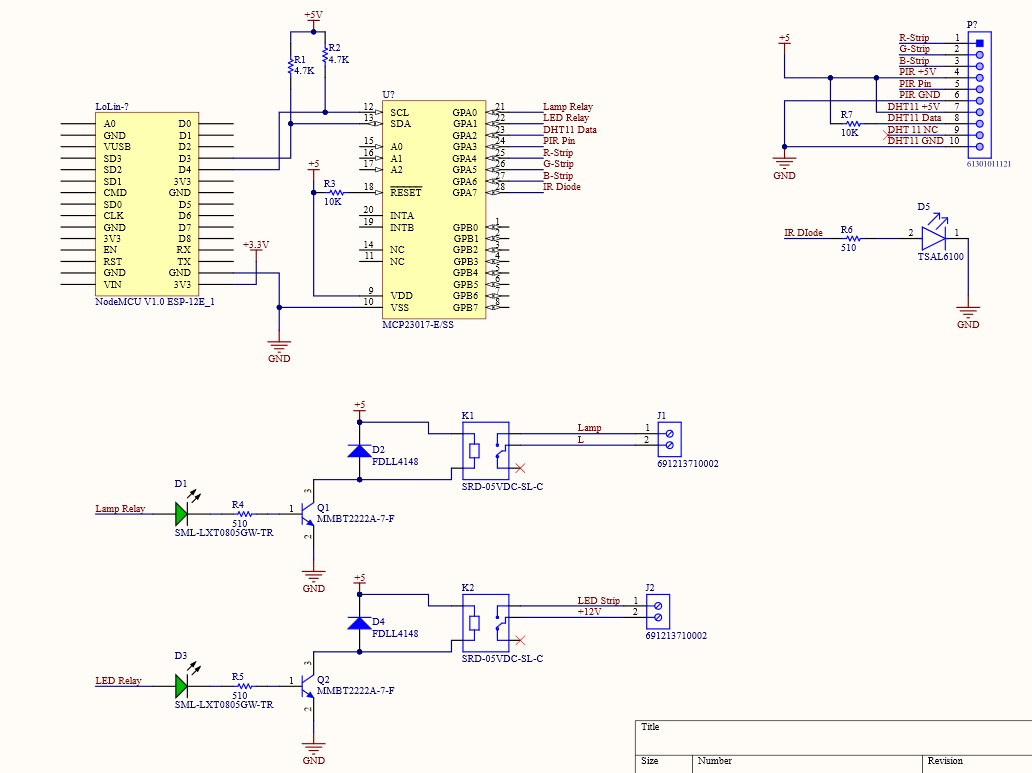Viewport: 1032px width, 773px height.
Task: Click the TSAL6100 part label
Action: tap(941, 257)
